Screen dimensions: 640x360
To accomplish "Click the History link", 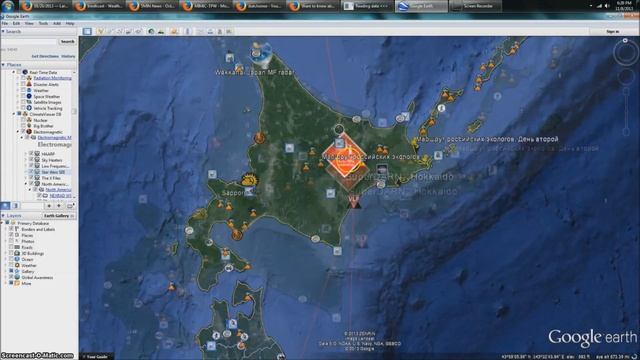I will pyautogui.click(x=68, y=56).
